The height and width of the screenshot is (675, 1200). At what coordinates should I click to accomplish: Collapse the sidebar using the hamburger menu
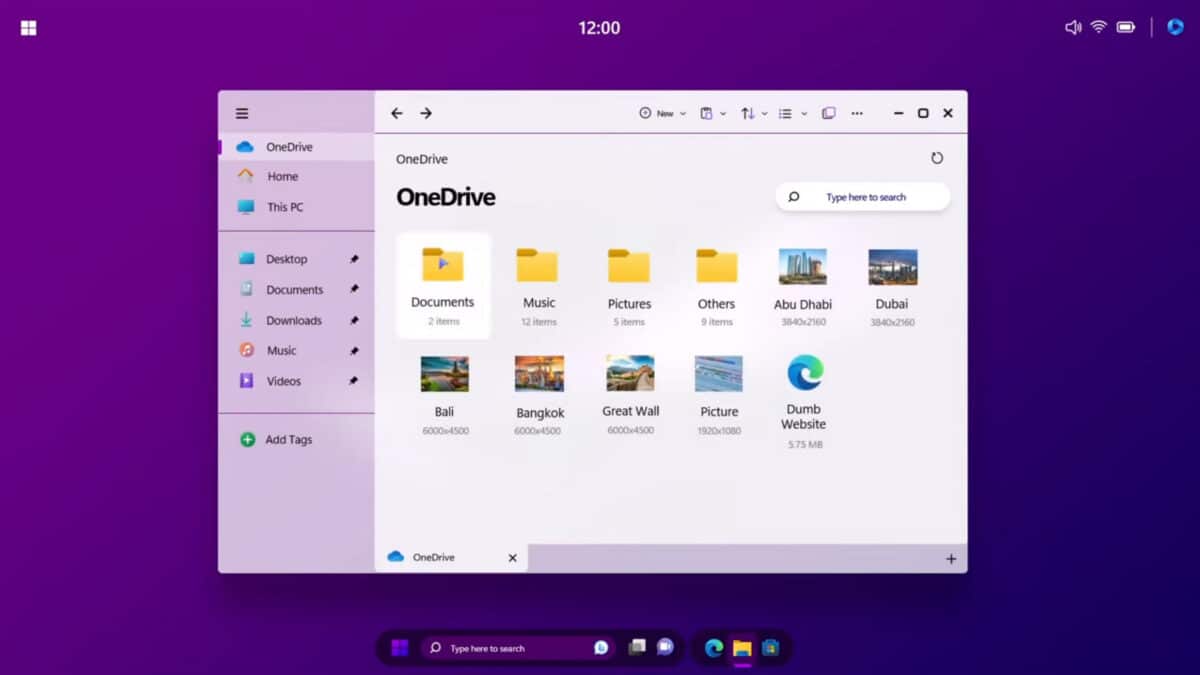click(242, 112)
